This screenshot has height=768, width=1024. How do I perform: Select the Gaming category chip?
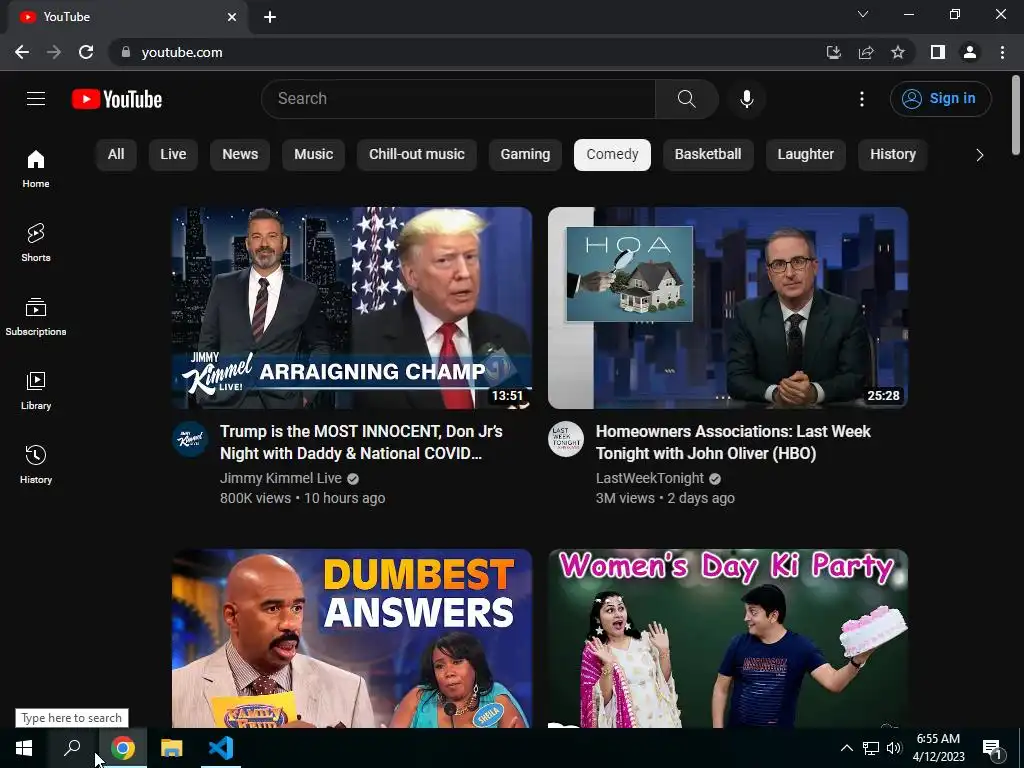pyautogui.click(x=525, y=155)
